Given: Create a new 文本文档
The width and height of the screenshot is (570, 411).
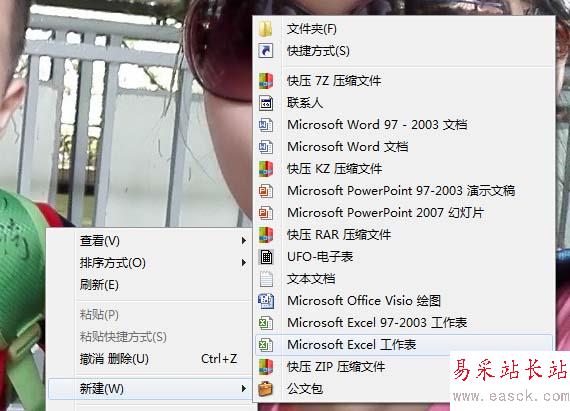Looking at the screenshot, I should (404, 279).
